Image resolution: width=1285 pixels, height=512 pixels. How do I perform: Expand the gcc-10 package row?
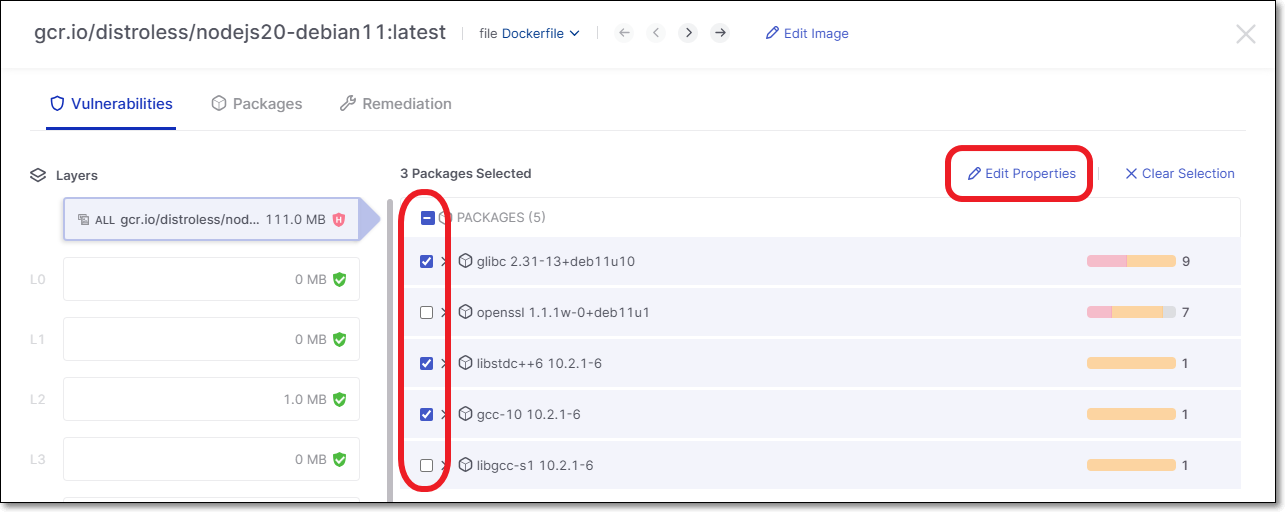tap(446, 414)
